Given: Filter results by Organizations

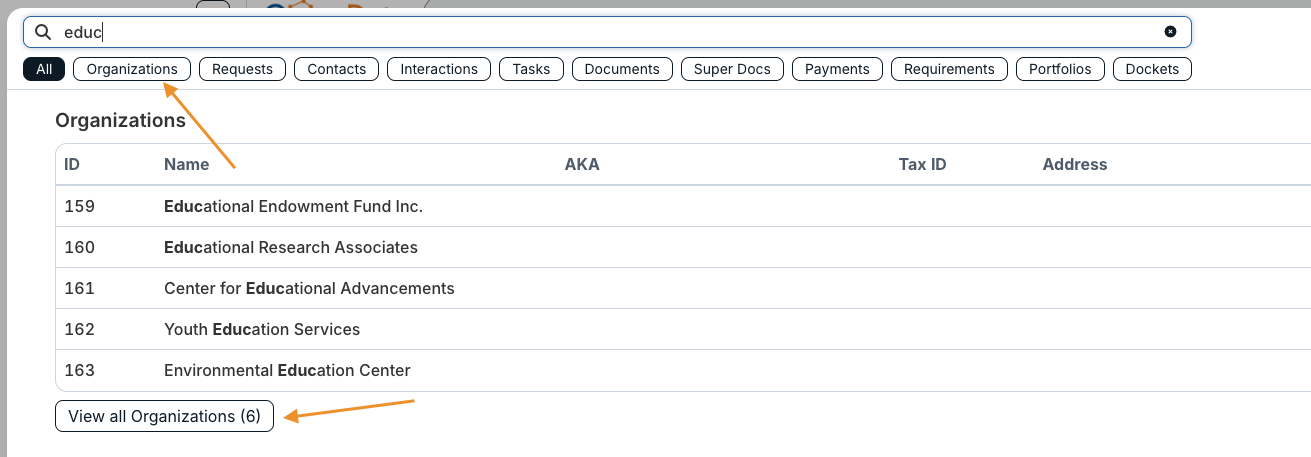Looking at the screenshot, I should 132,69.
